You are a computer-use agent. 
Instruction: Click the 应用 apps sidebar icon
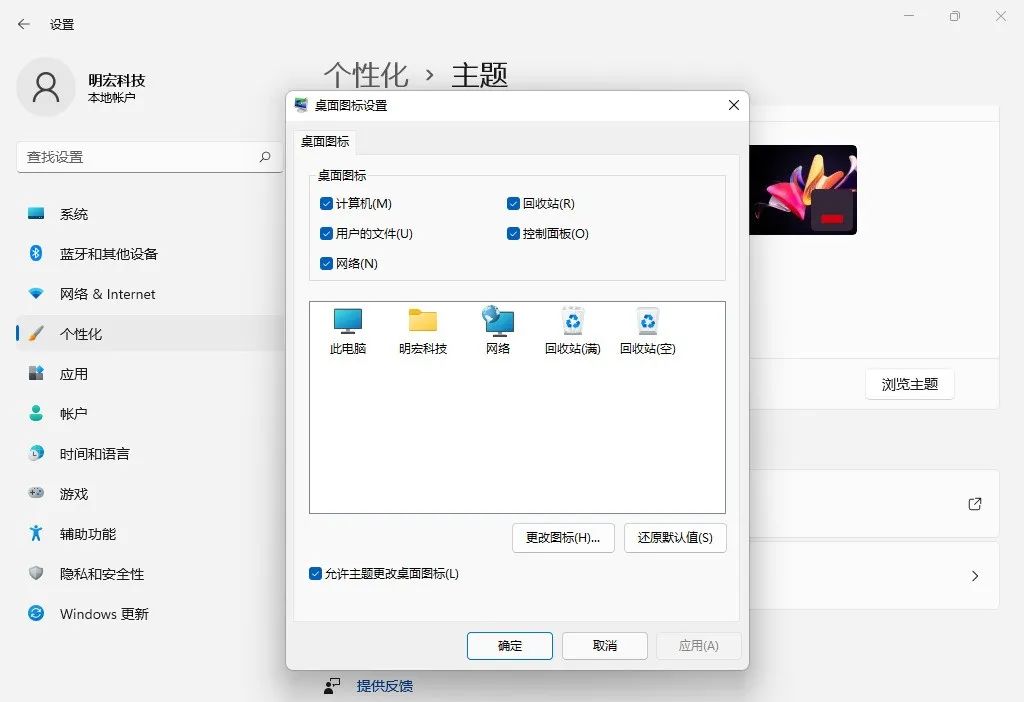point(36,373)
